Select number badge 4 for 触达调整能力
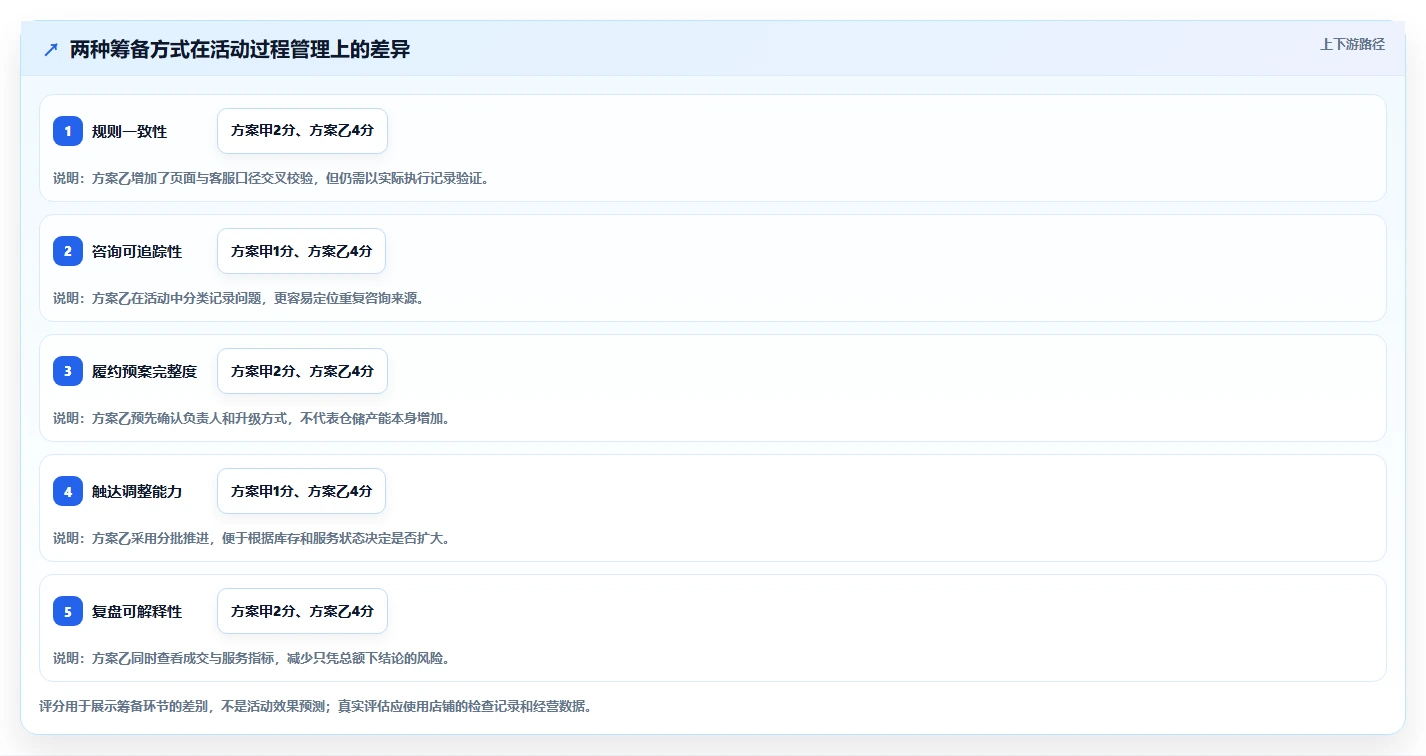The width and height of the screenshot is (1426, 756). [x=68, y=491]
